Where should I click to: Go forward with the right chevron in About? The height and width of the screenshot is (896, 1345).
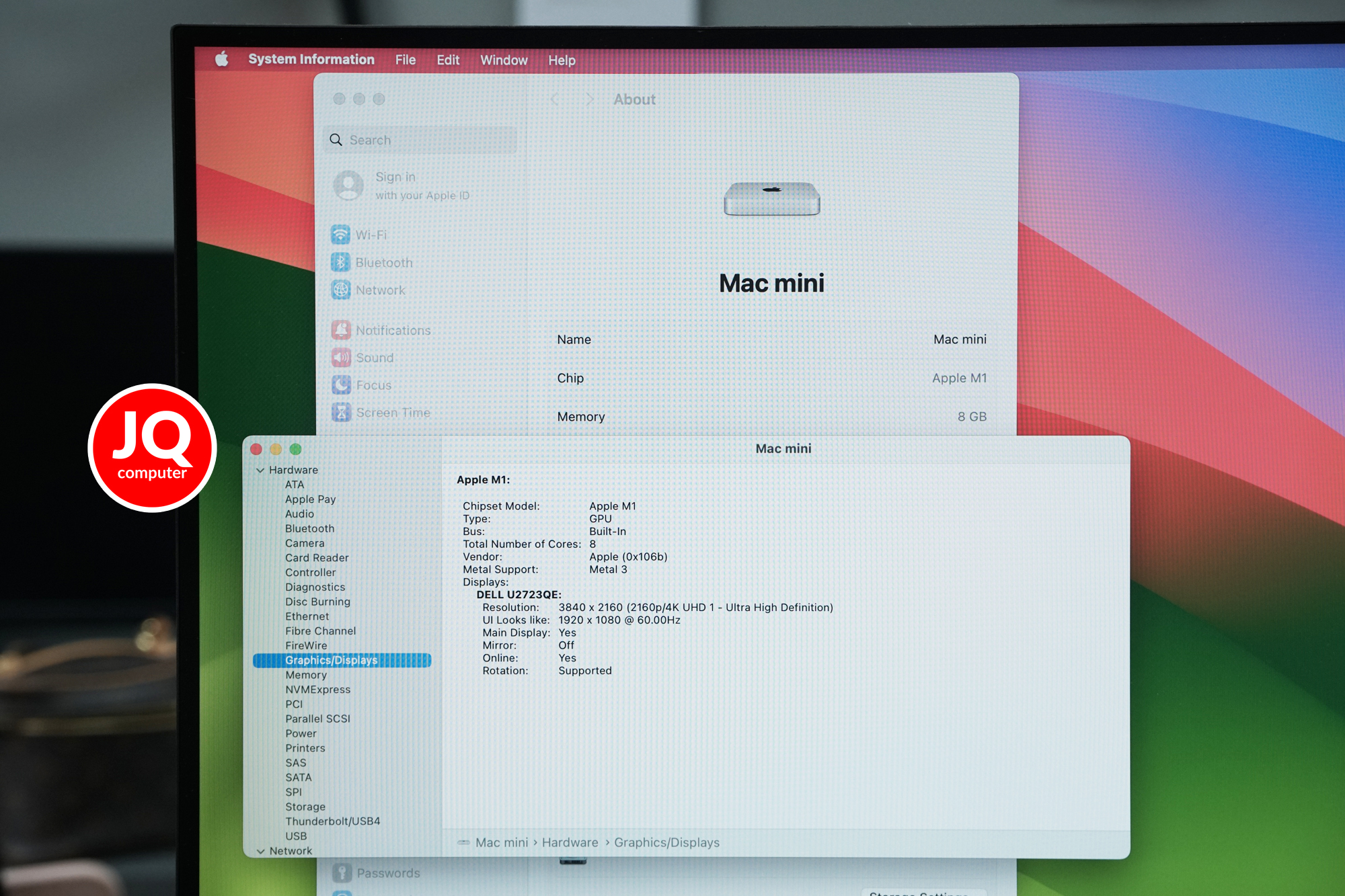tap(590, 99)
